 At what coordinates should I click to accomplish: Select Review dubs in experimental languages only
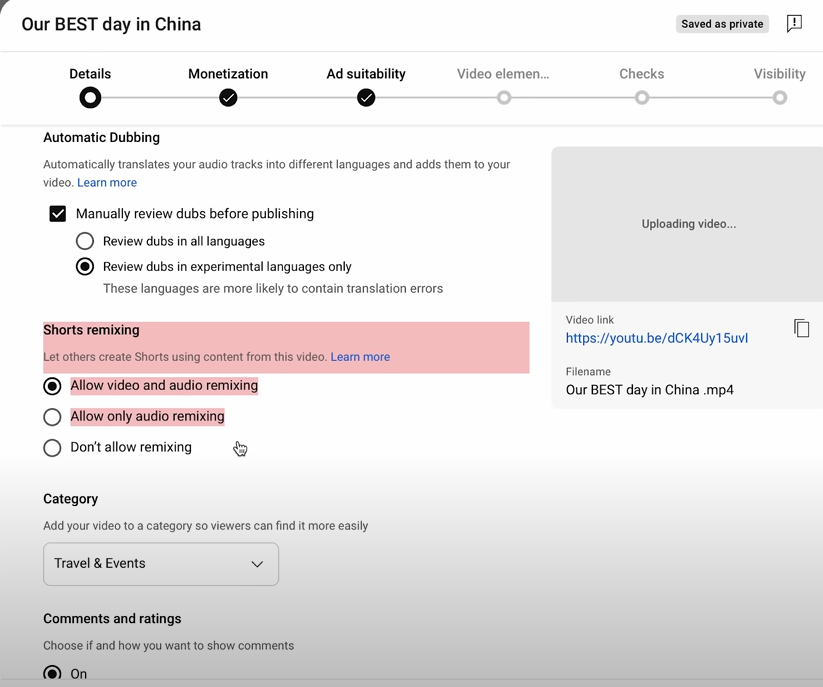point(85,267)
